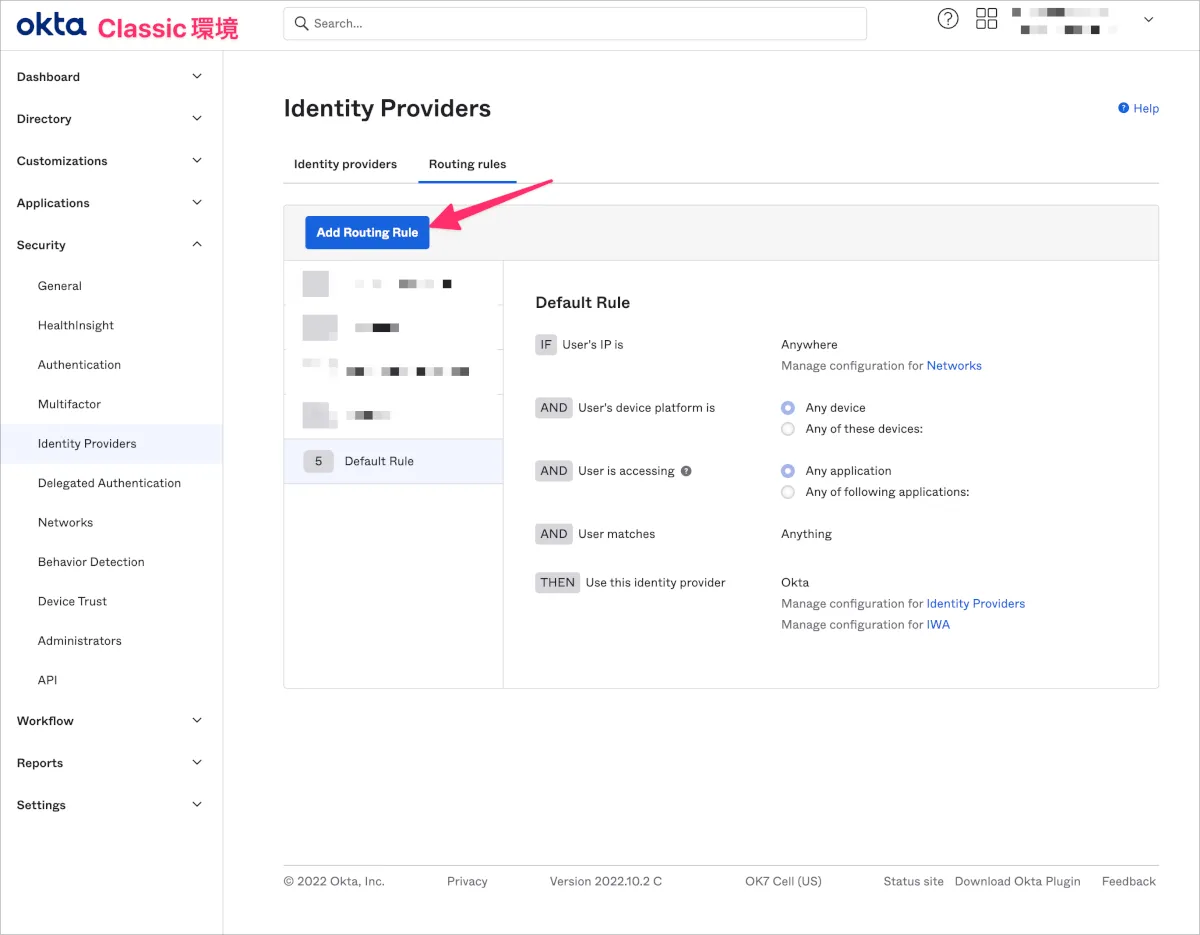Switch to the Identity providers tab

[345, 164]
